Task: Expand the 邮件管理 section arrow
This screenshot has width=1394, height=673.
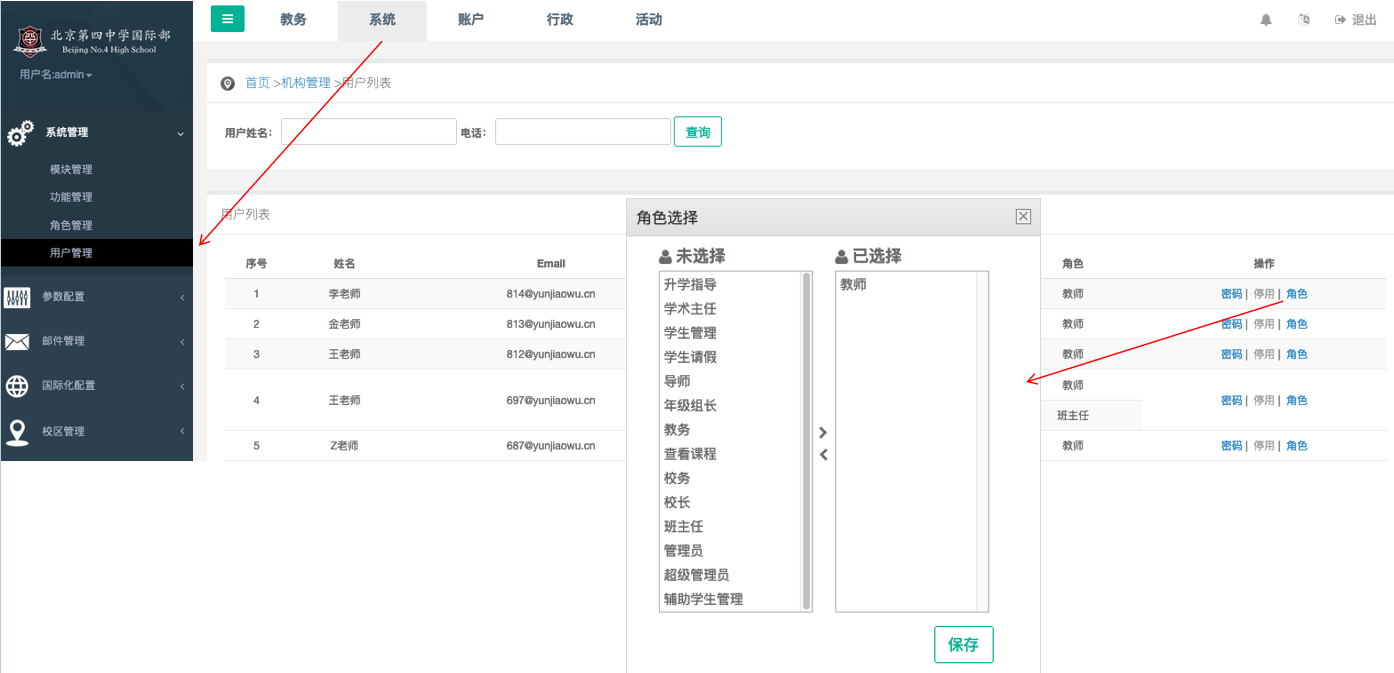Action: [182, 342]
